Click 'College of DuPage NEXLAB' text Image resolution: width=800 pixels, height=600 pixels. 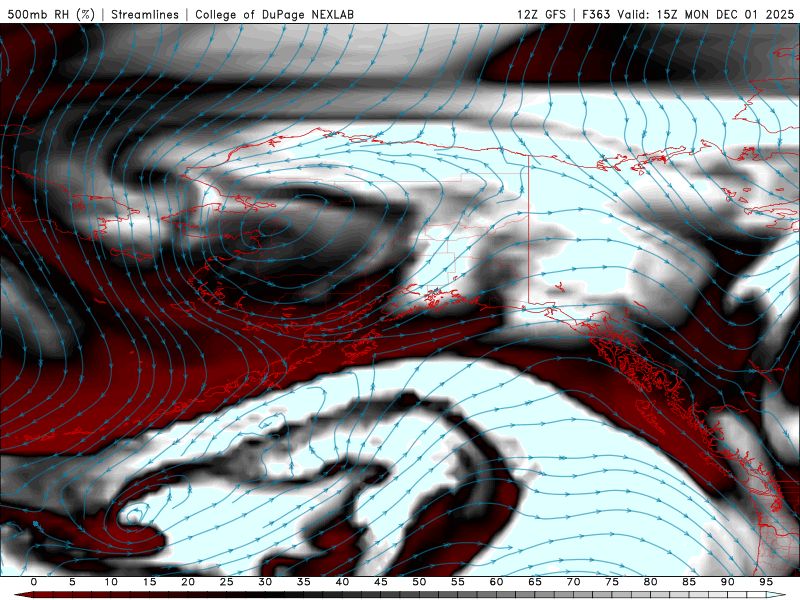274,14
